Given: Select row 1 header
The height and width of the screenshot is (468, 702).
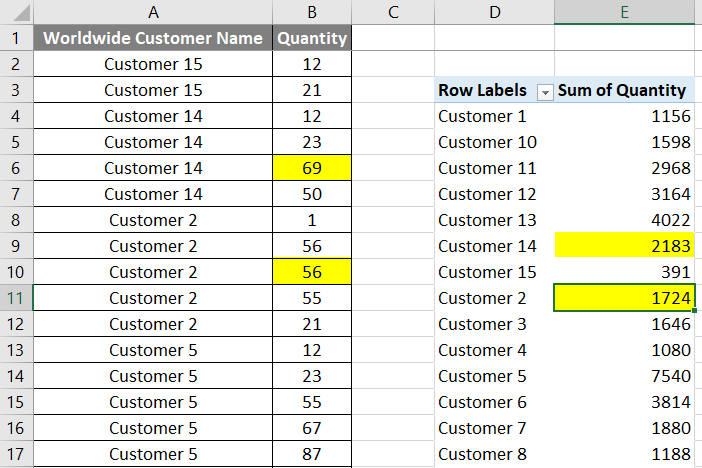Looking at the screenshot, I should pos(16,38).
